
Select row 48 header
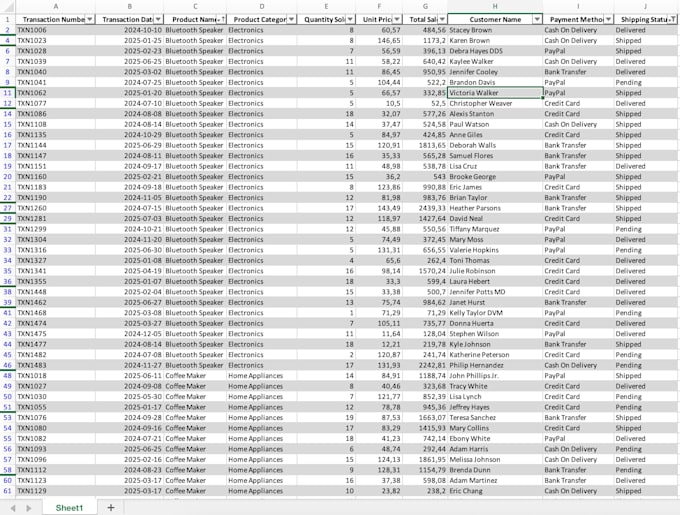(7, 376)
